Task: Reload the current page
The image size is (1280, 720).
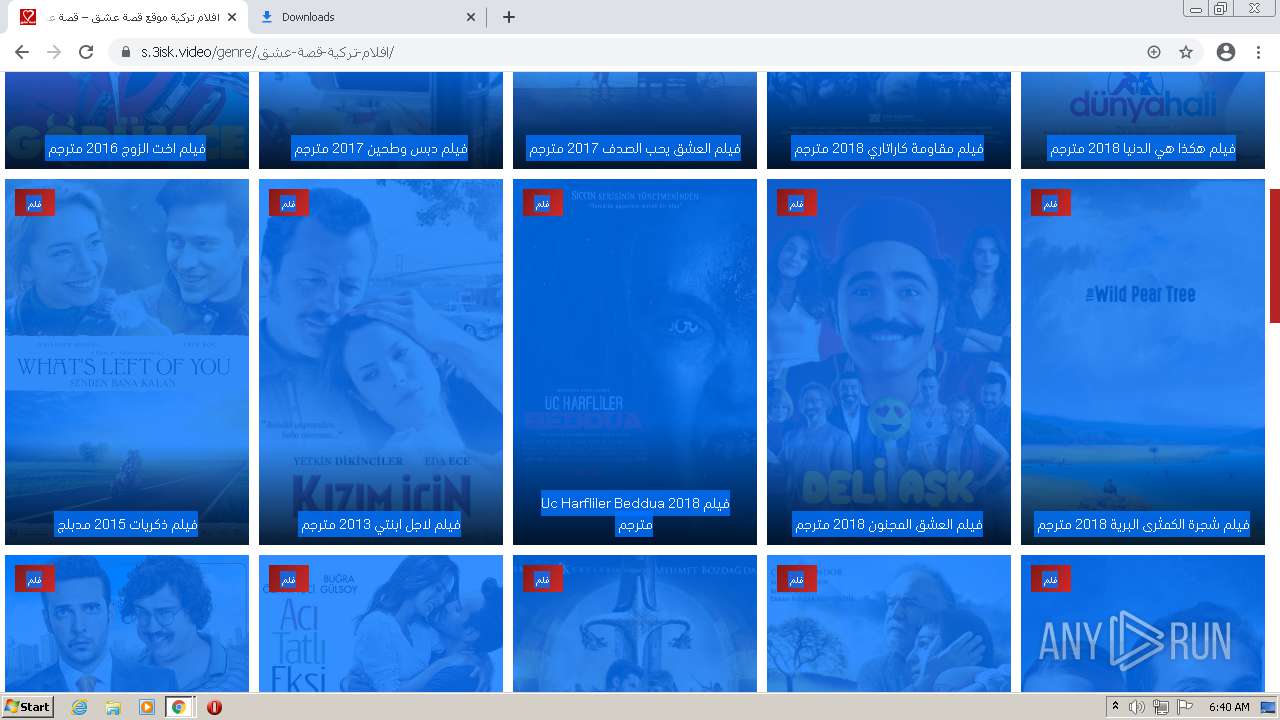Action: click(x=86, y=52)
